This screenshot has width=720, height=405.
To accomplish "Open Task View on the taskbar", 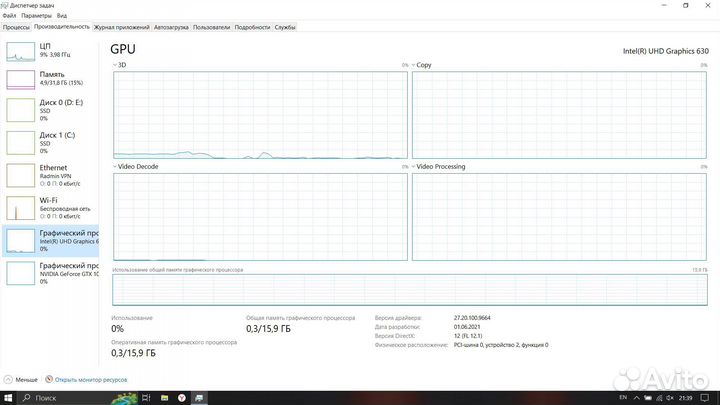I will pos(146,398).
